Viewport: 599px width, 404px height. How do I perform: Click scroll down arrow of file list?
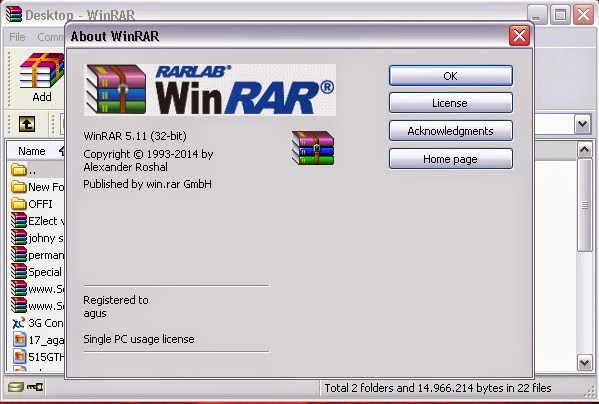584,362
